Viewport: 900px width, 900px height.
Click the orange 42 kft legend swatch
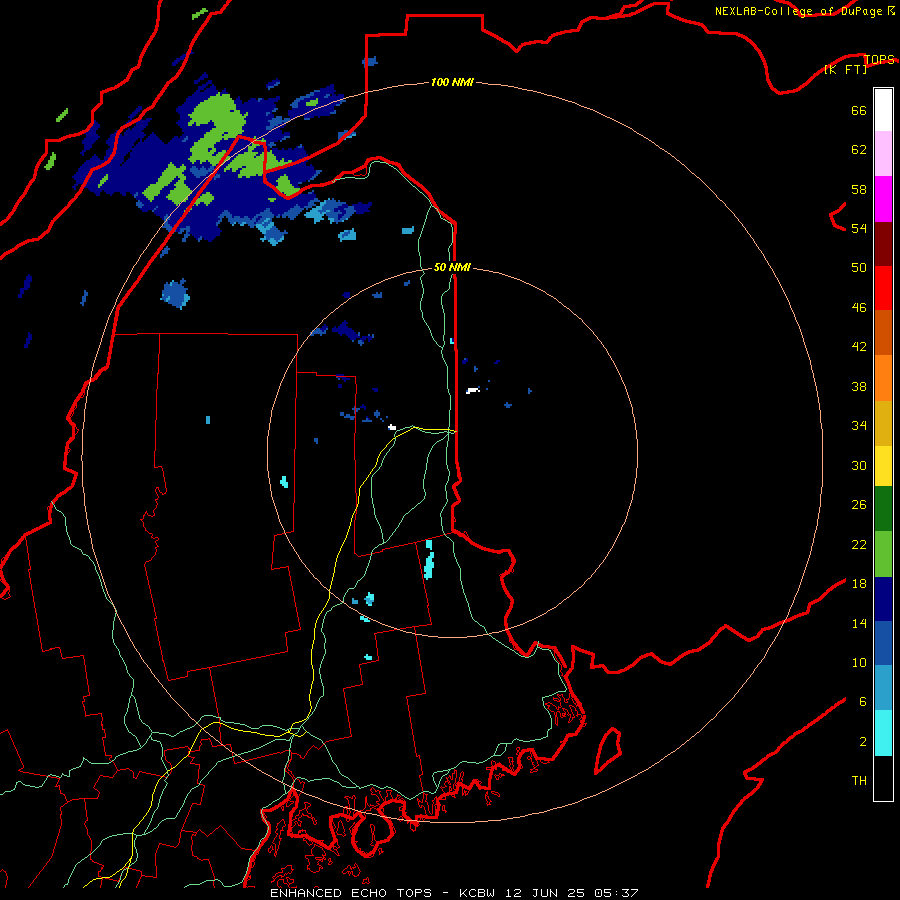(883, 378)
